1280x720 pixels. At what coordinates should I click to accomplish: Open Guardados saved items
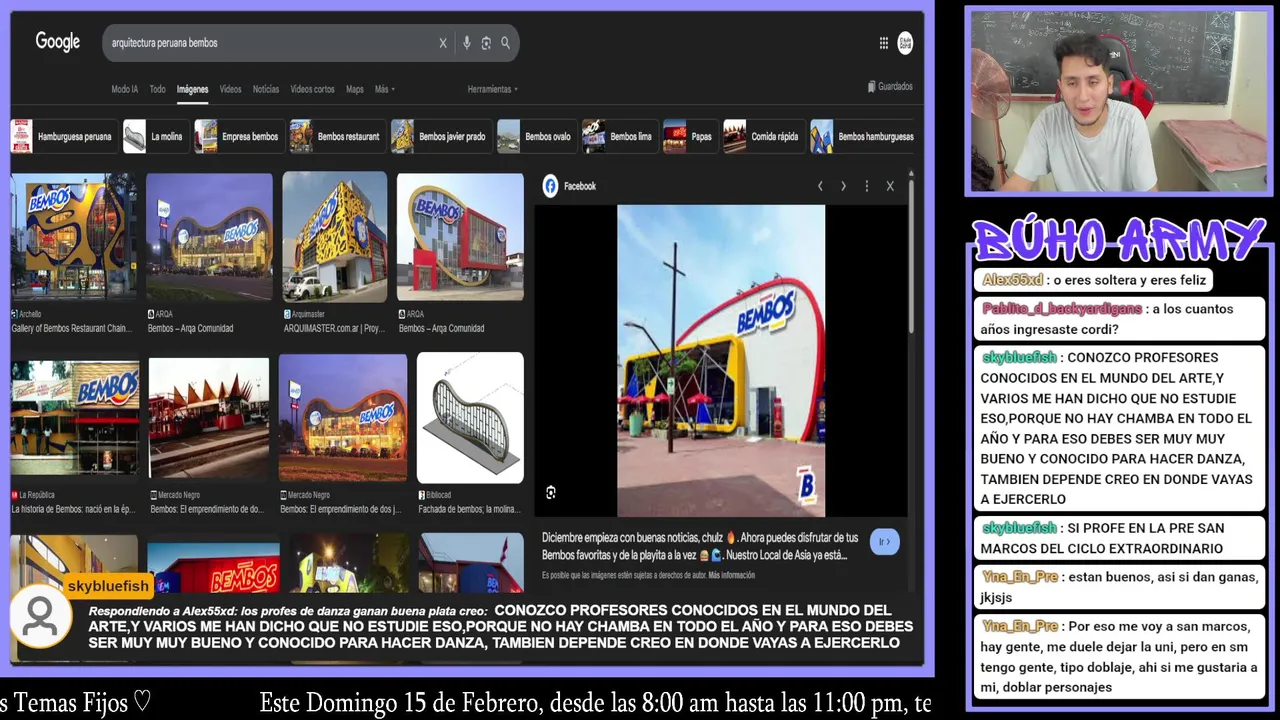coord(890,87)
